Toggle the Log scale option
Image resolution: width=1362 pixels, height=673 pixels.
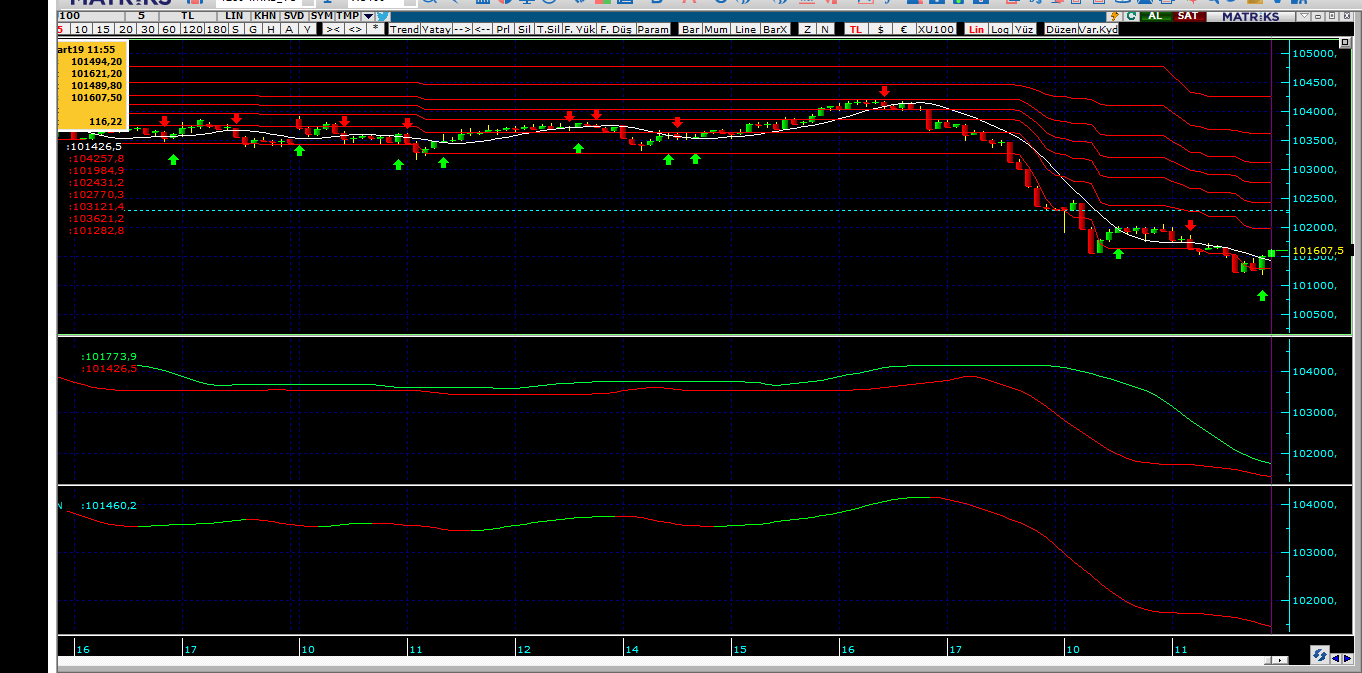click(1000, 29)
